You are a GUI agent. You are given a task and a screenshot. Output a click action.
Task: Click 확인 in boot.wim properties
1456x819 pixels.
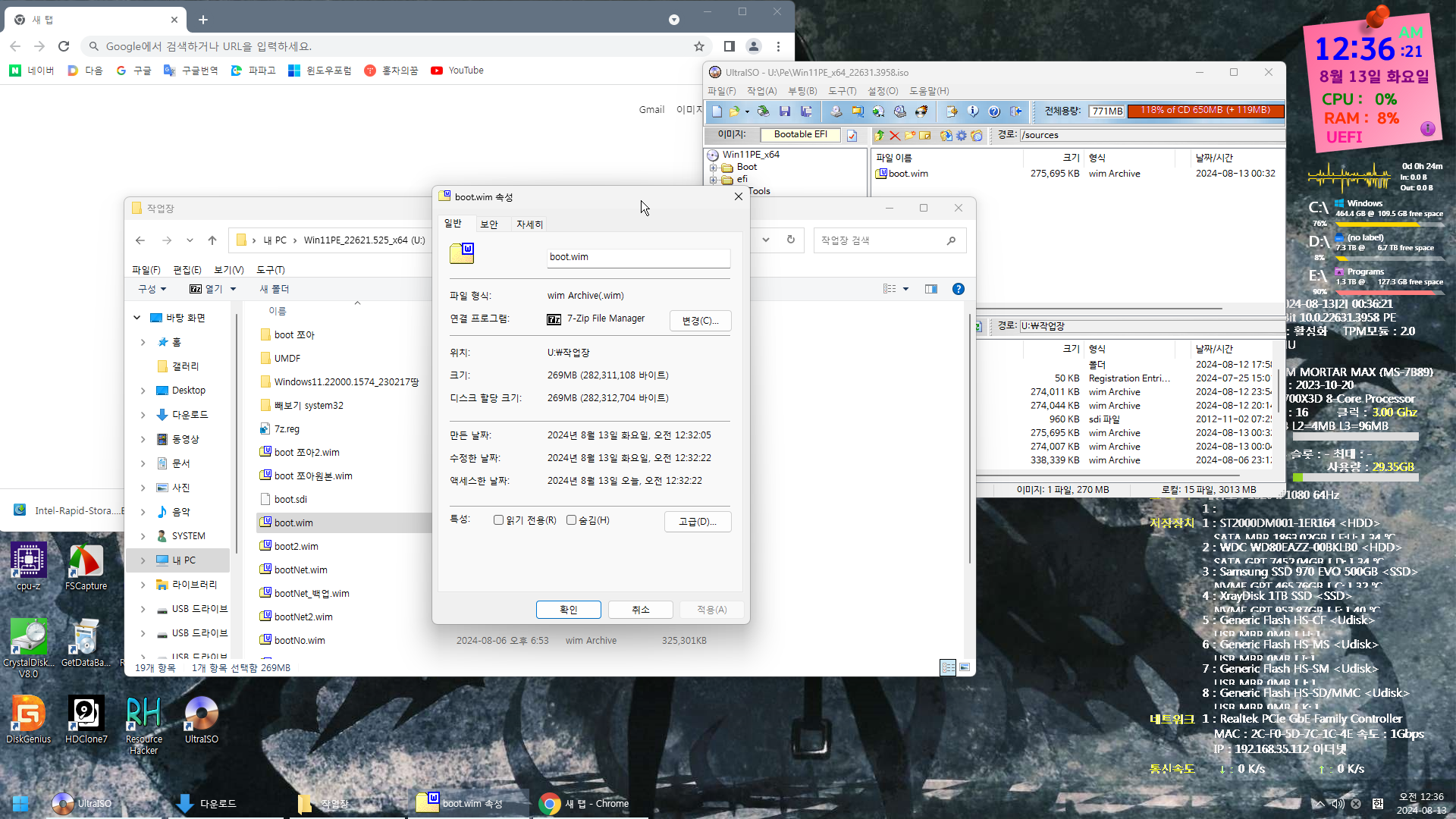(569, 610)
